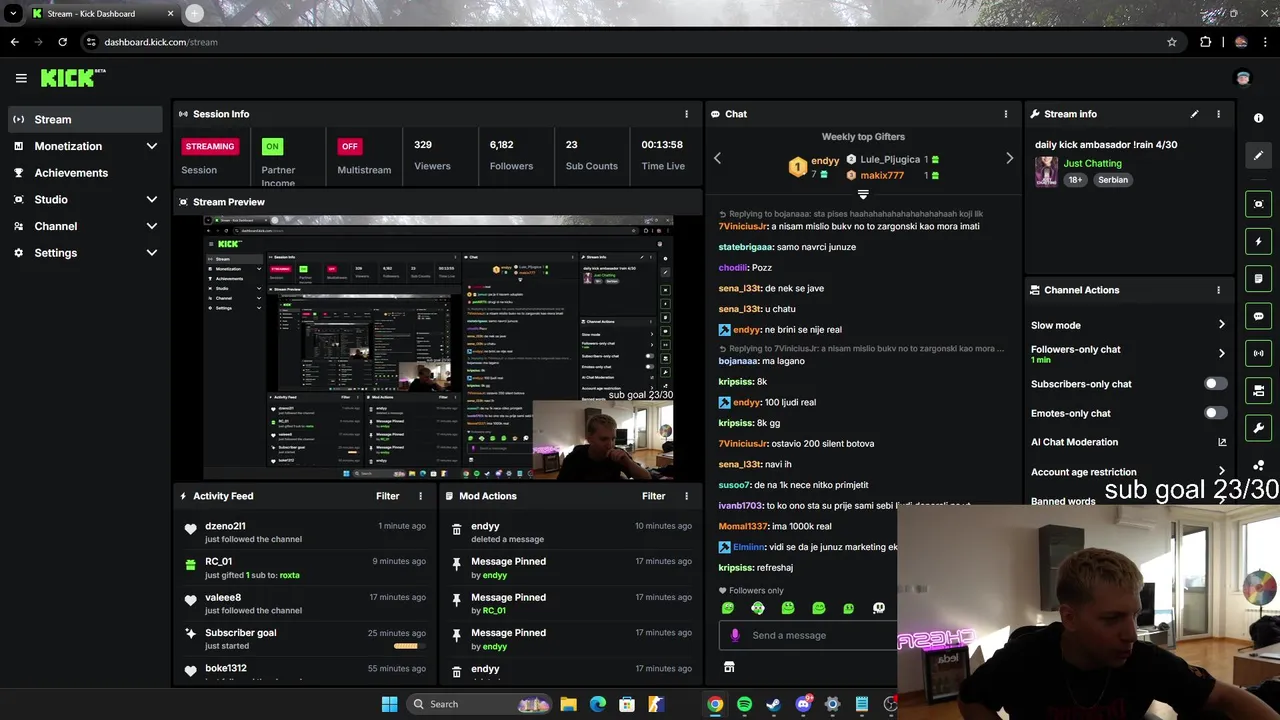Reload the browser page

62,42
